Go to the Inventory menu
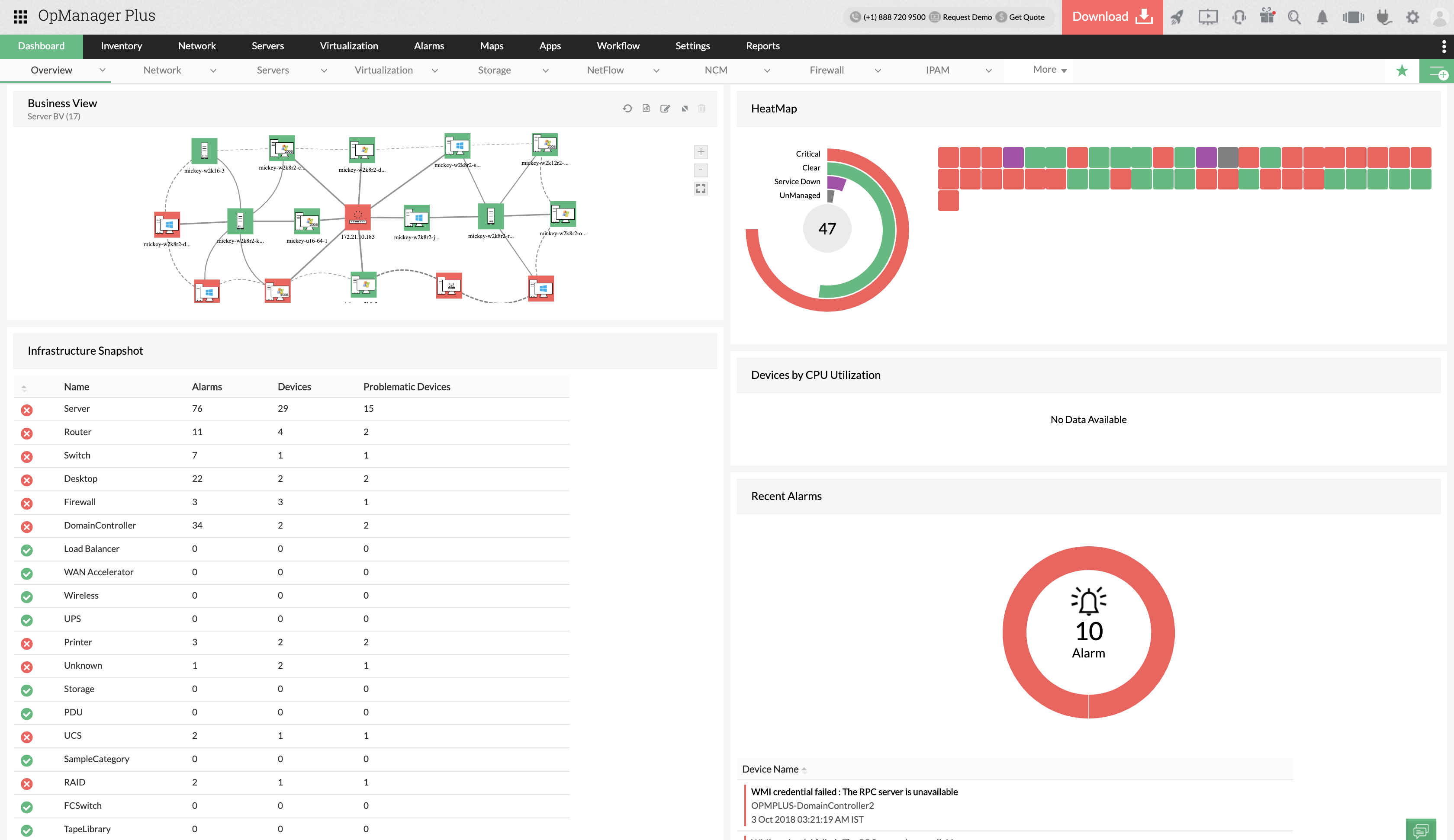Screen dimensions: 1454x840 (121, 46)
